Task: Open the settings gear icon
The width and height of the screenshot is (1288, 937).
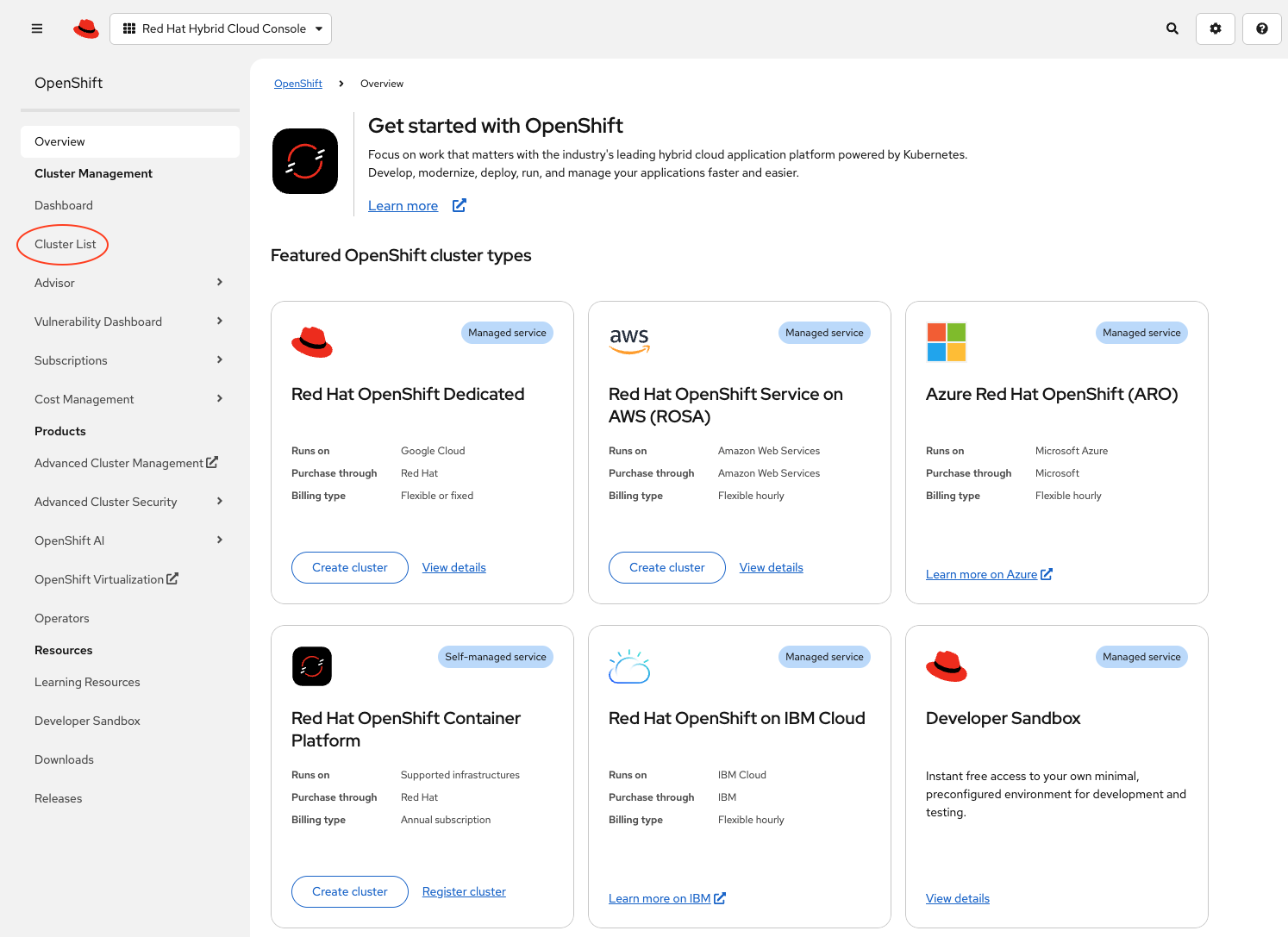Action: 1216,28
